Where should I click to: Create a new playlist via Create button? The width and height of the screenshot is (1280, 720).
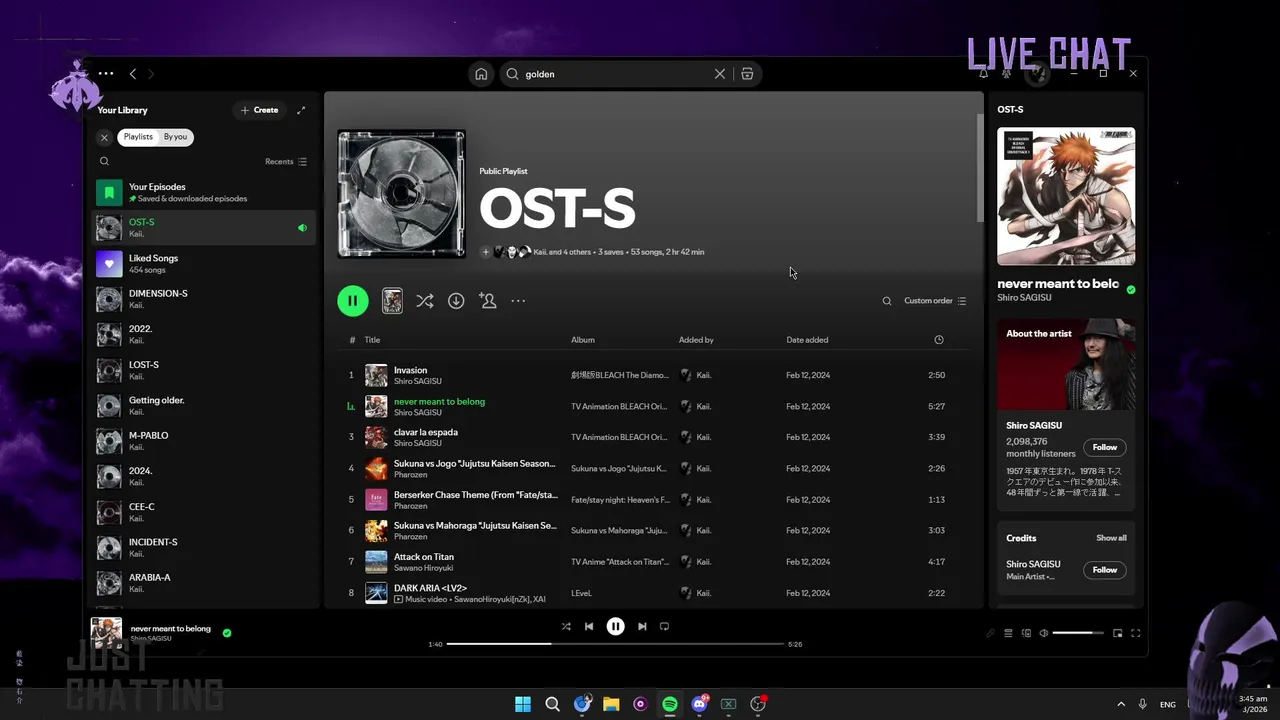pos(260,110)
